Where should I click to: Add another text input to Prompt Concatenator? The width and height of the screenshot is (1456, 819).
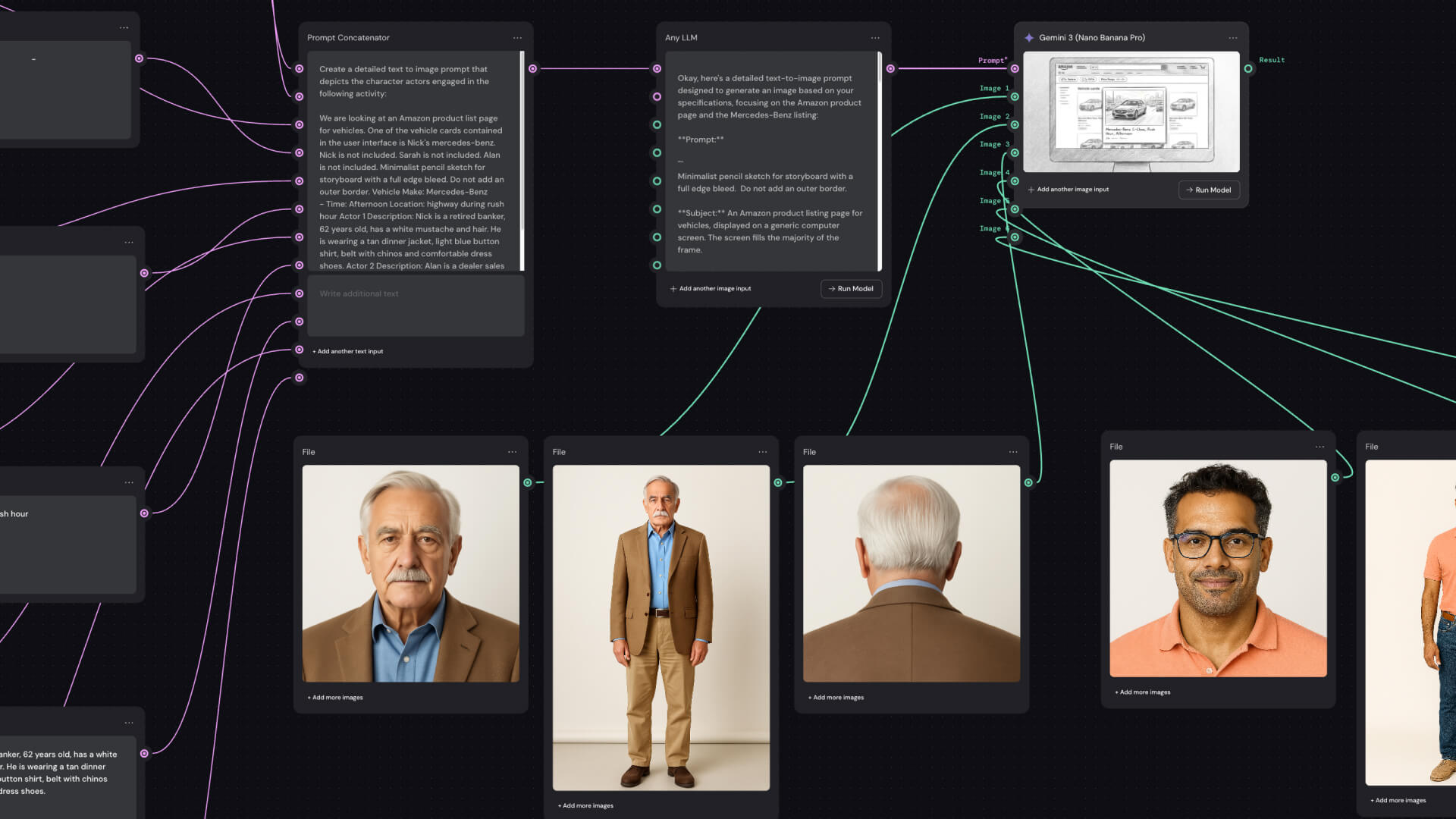[x=348, y=352]
